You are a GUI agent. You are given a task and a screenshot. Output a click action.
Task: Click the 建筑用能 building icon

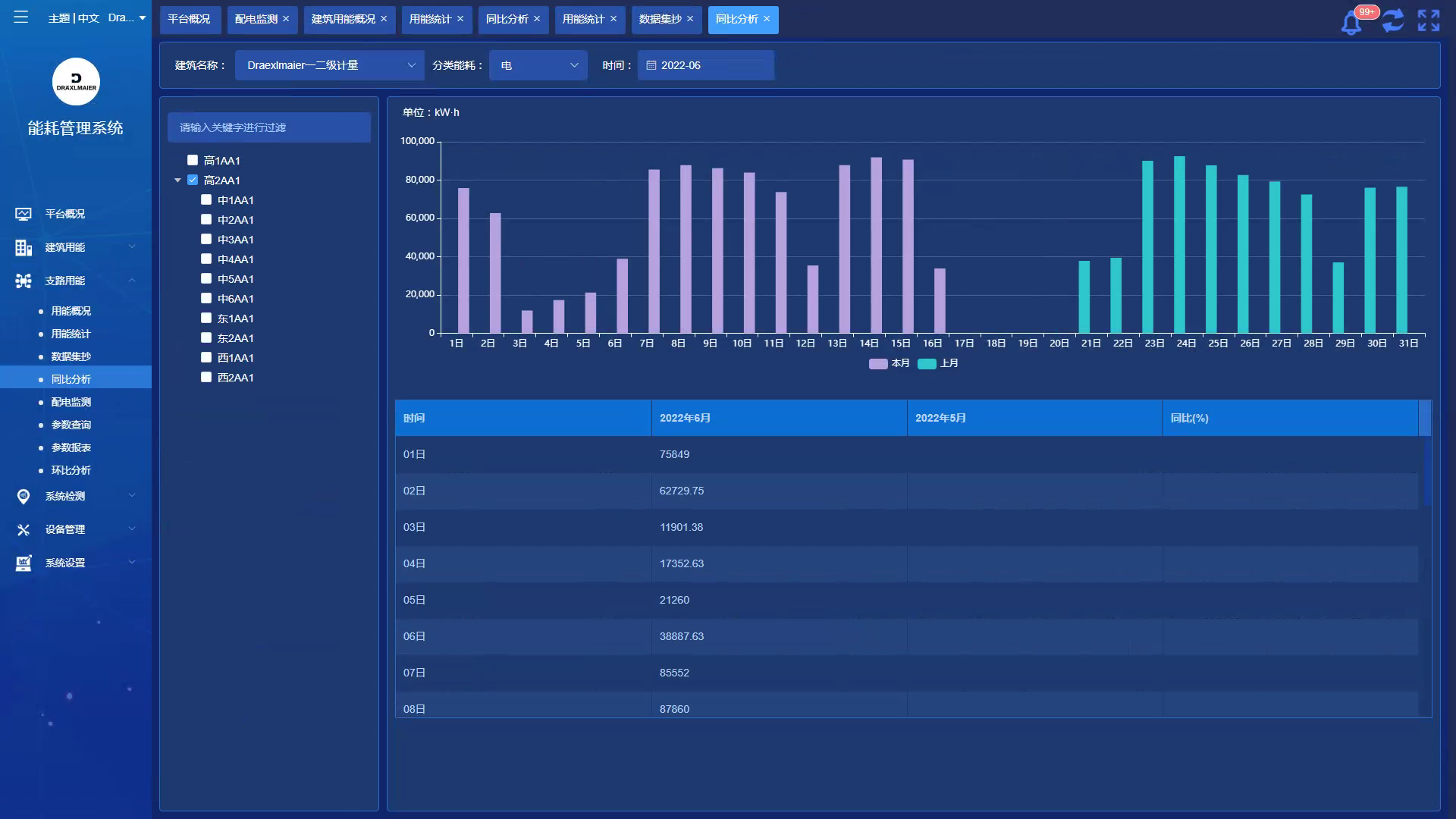pos(24,247)
